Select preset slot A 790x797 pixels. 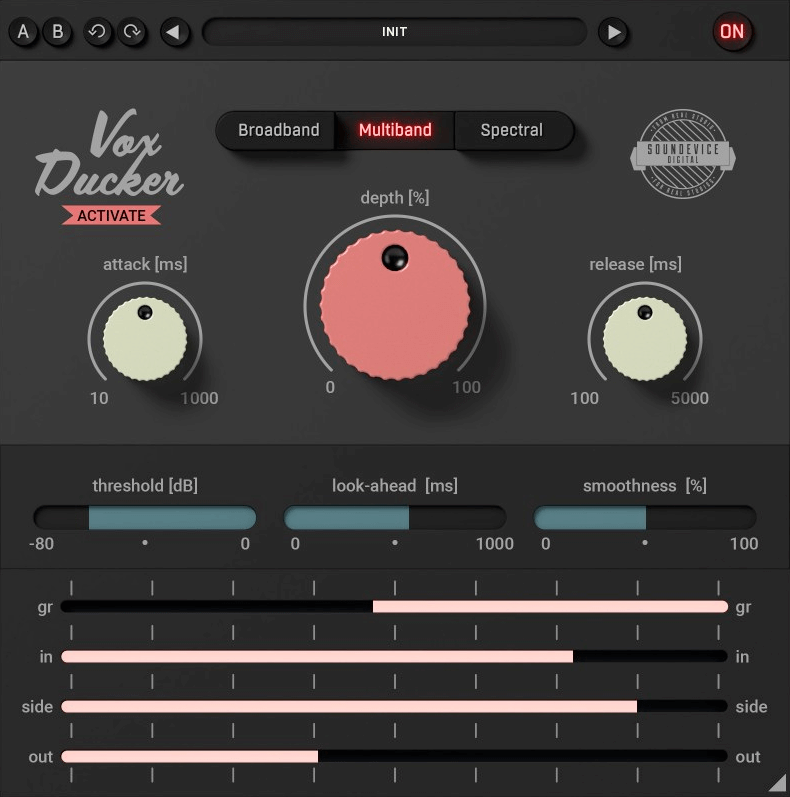[24, 32]
